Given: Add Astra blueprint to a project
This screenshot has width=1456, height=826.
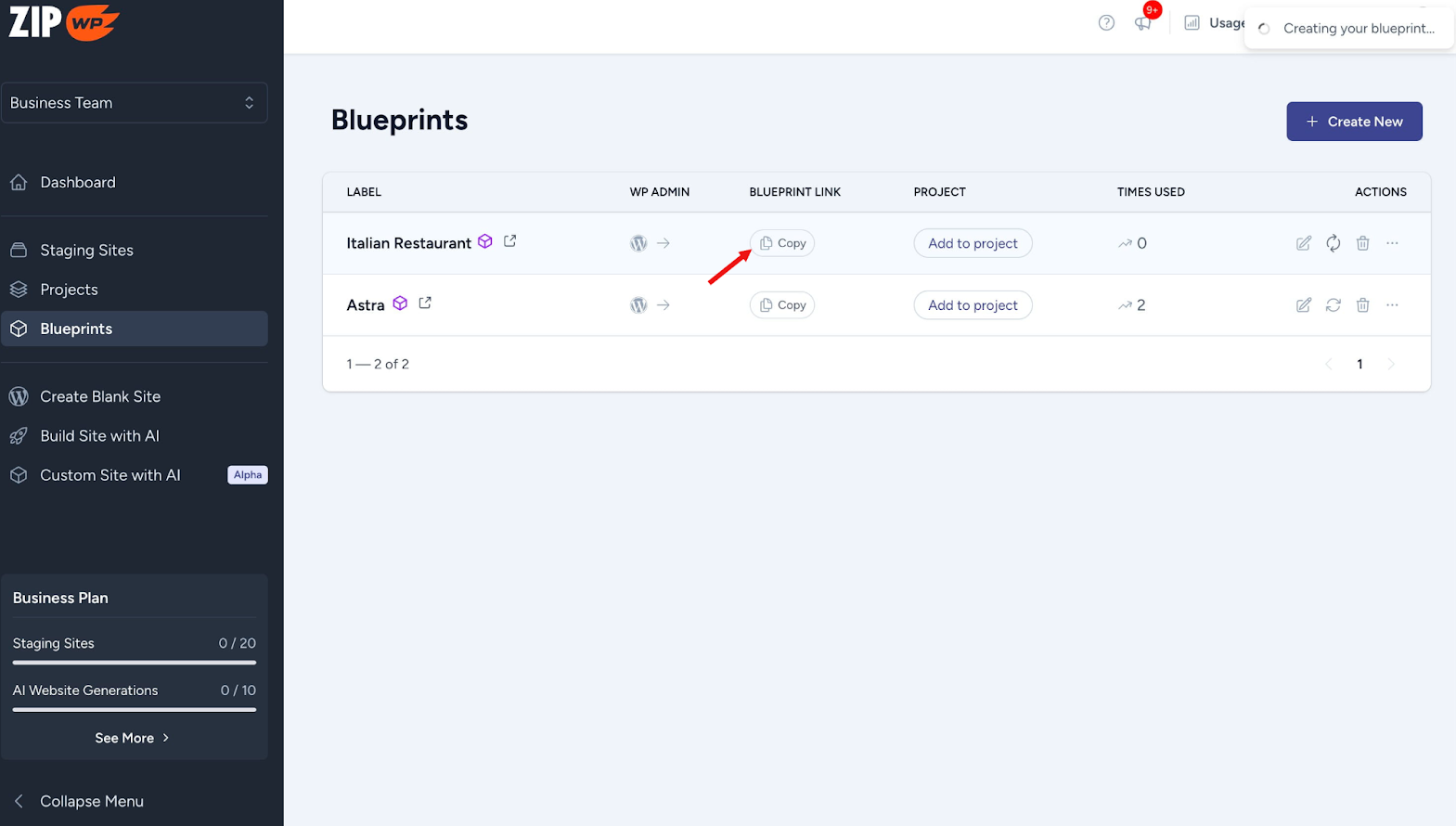Looking at the screenshot, I should tap(973, 305).
